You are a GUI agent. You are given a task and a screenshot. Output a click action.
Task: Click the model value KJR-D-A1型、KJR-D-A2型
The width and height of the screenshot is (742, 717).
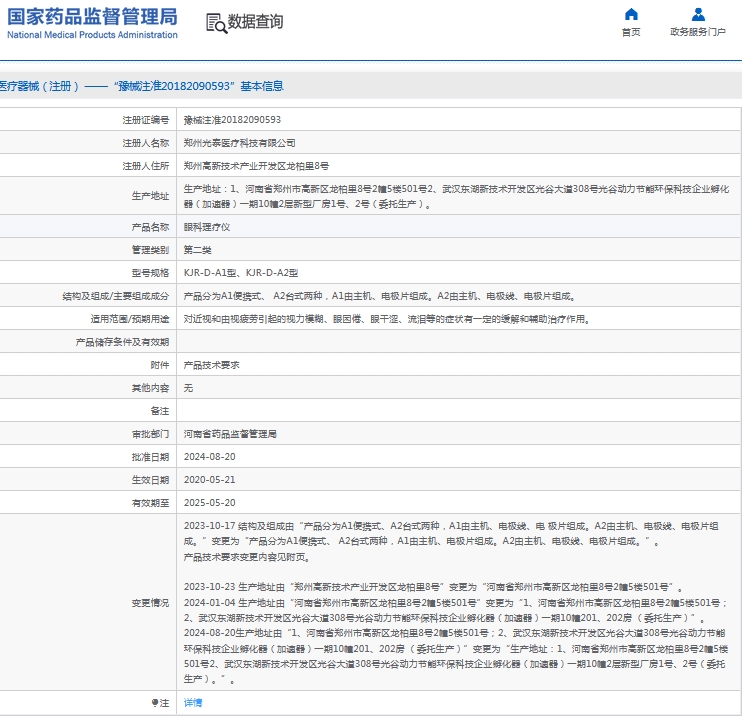[241, 273]
